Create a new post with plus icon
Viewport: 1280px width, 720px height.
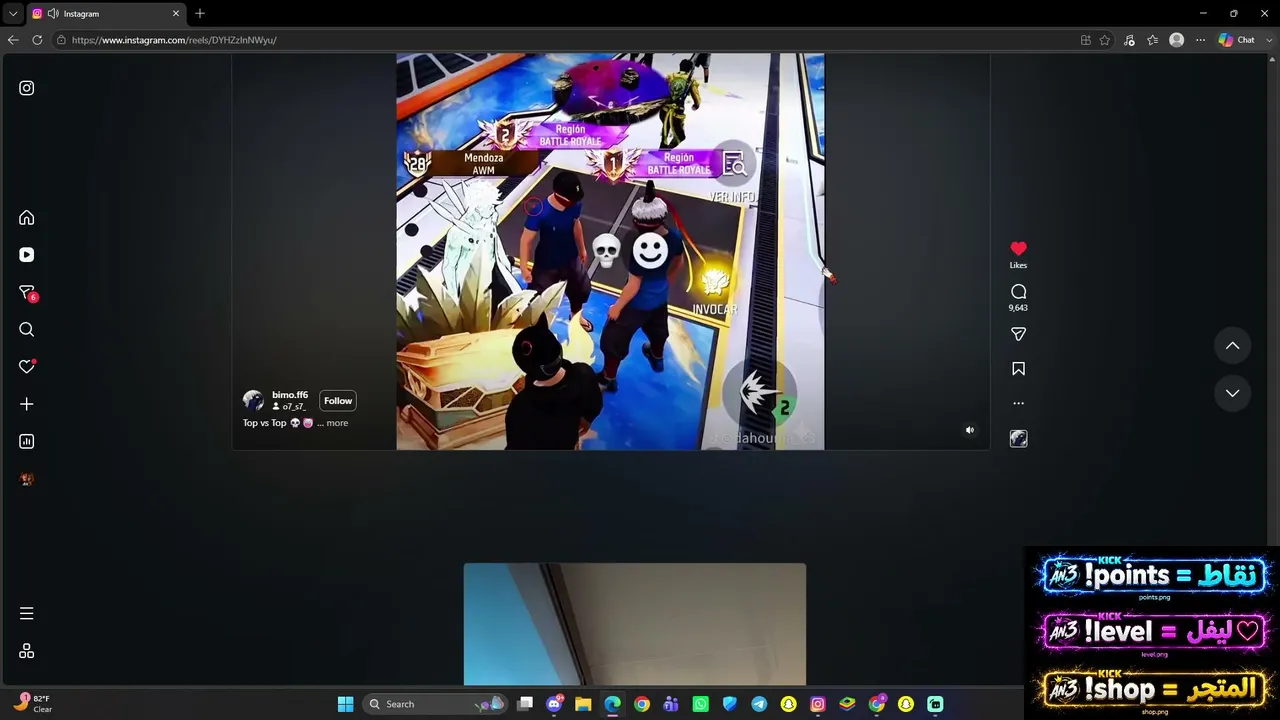click(27, 404)
